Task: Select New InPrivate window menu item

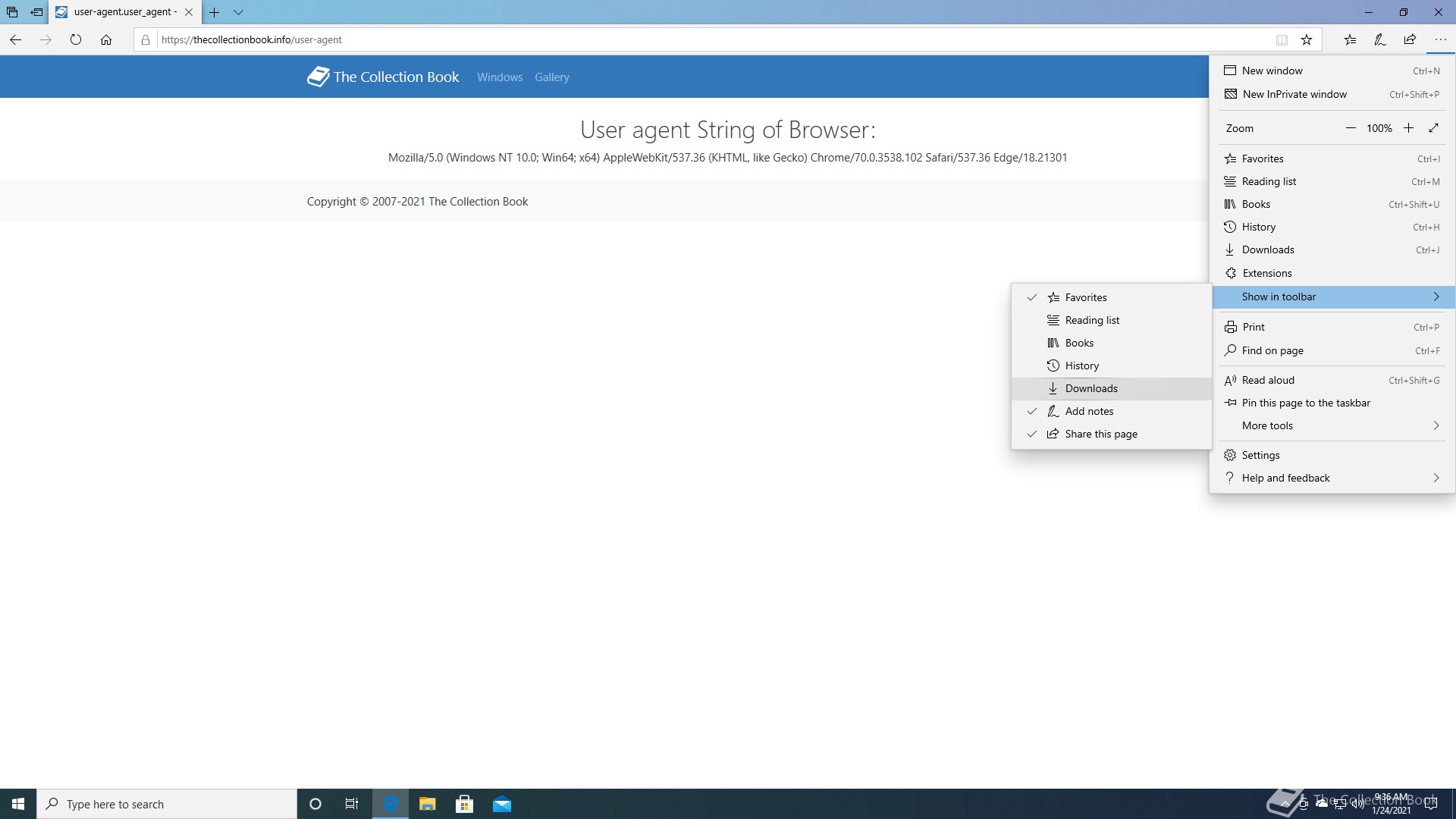Action: point(1294,94)
